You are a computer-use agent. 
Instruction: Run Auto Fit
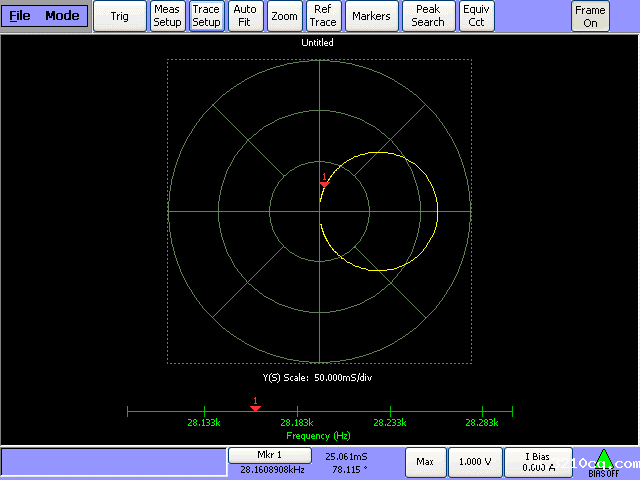(x=244, y=16)
